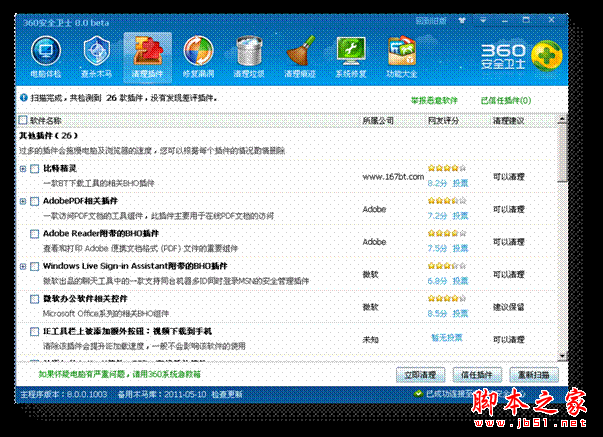Screen dimensions: 603x437
Task: Click the plugin list scrollbar up arrow
Action: (562, 120)
